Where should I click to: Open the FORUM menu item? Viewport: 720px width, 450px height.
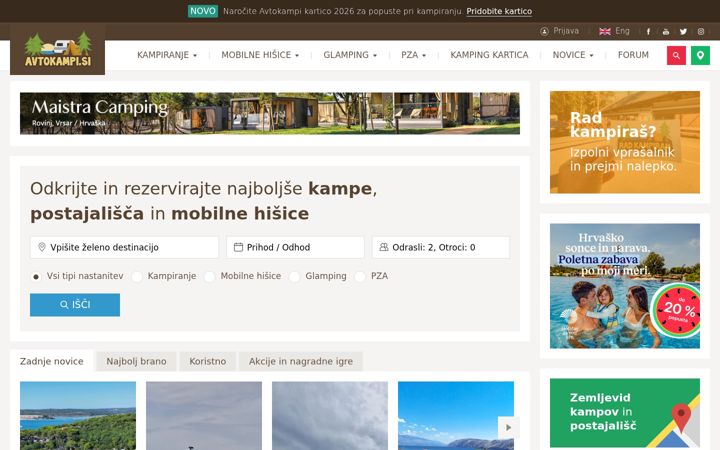(633, 55)
